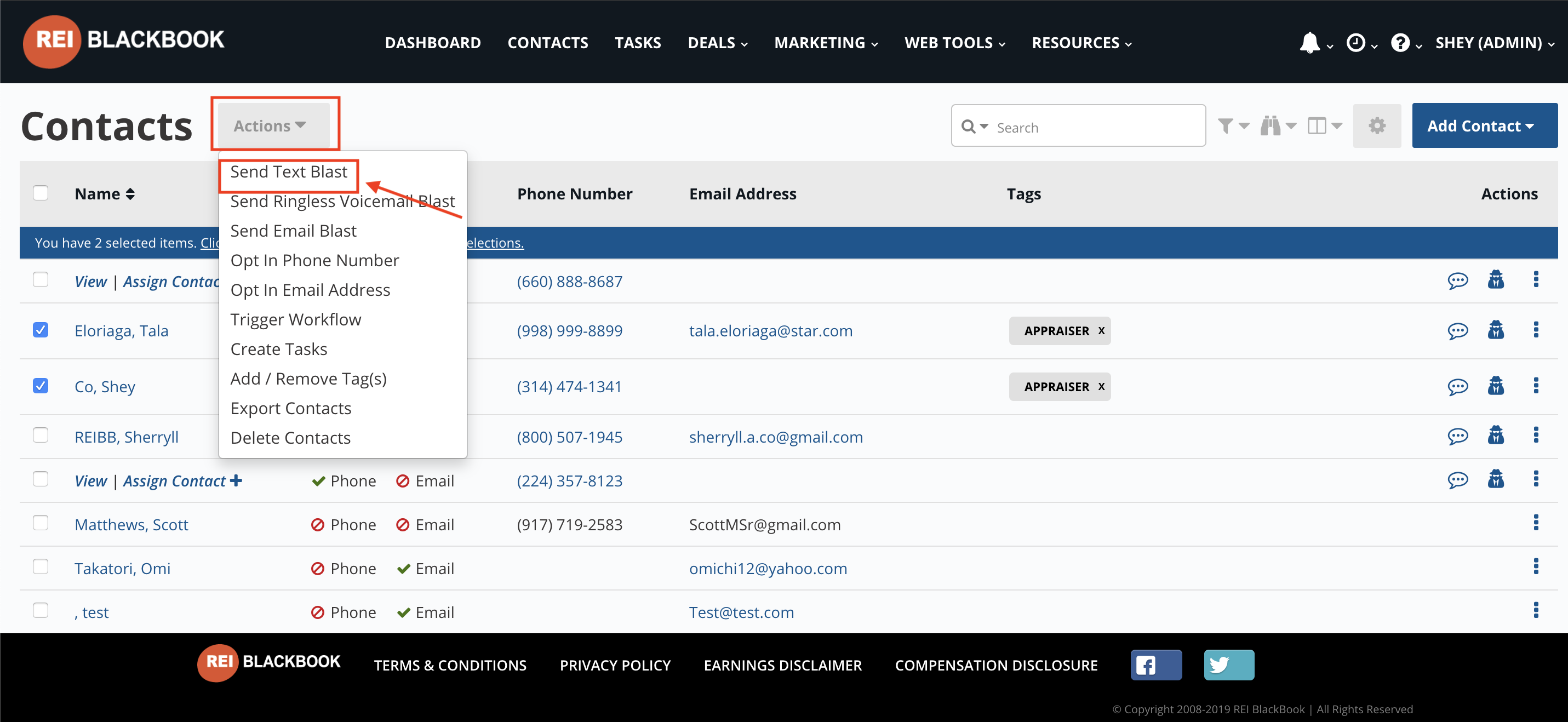
Task: Select Export Contacts action
Action: click(x=291, y=409)
